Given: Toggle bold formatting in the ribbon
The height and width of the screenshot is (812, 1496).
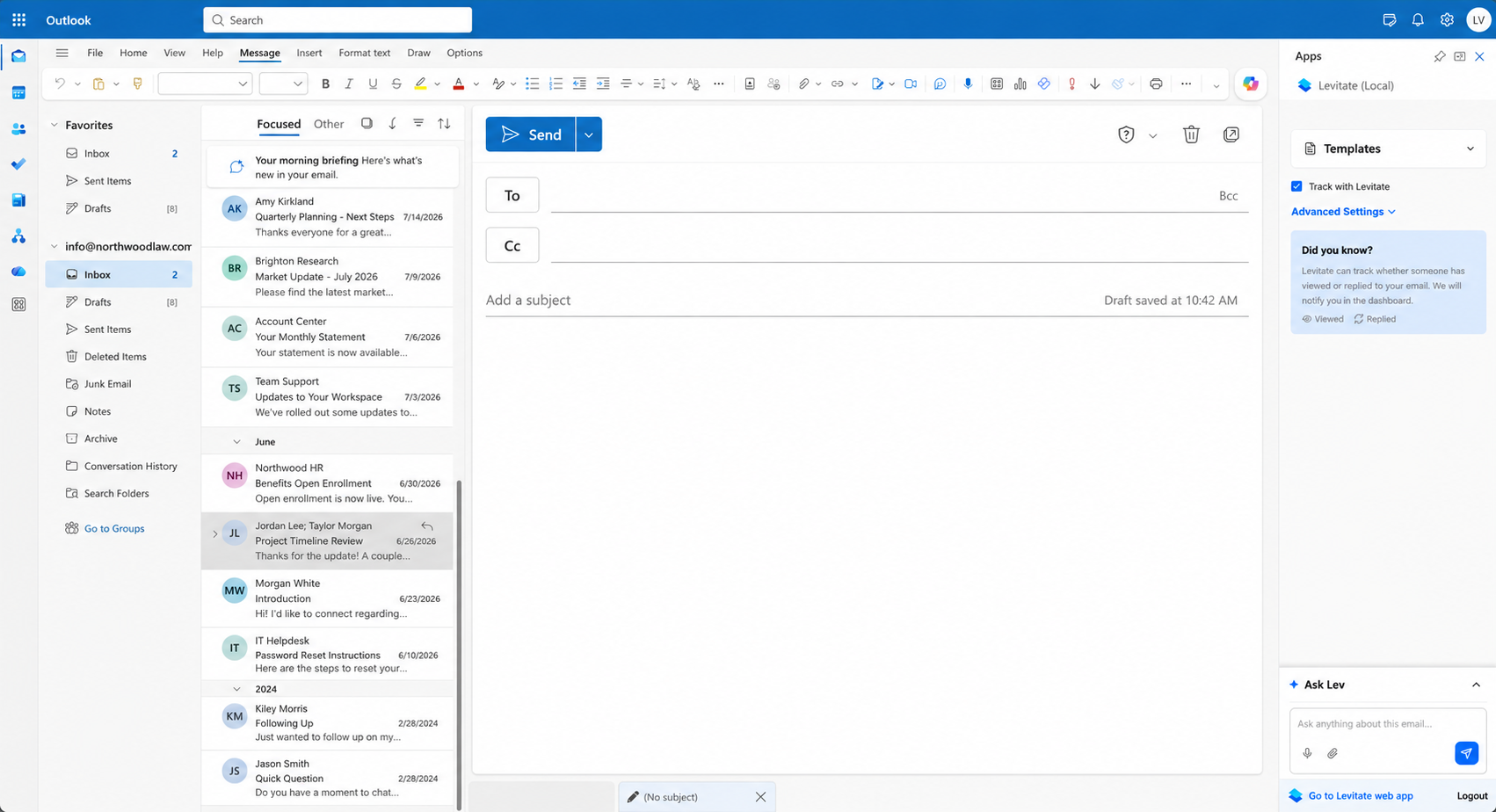Looking at the screenshot, I should [x=325, y=84].
